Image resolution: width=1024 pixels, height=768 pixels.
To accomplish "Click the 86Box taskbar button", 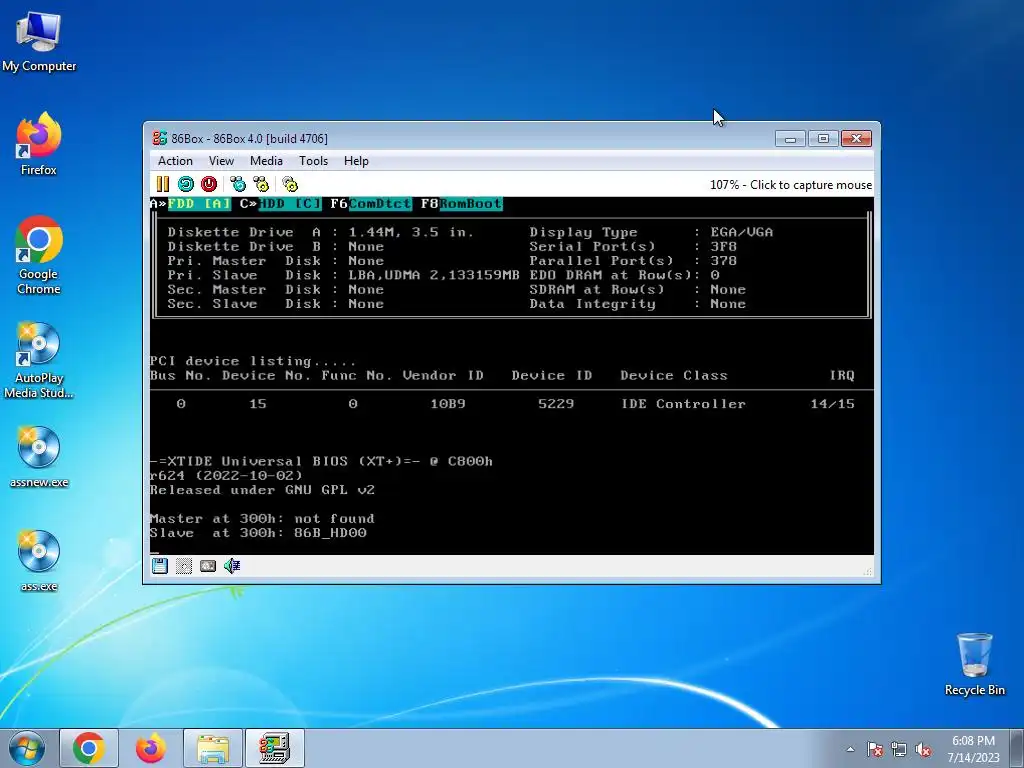I will pos(275,748).
